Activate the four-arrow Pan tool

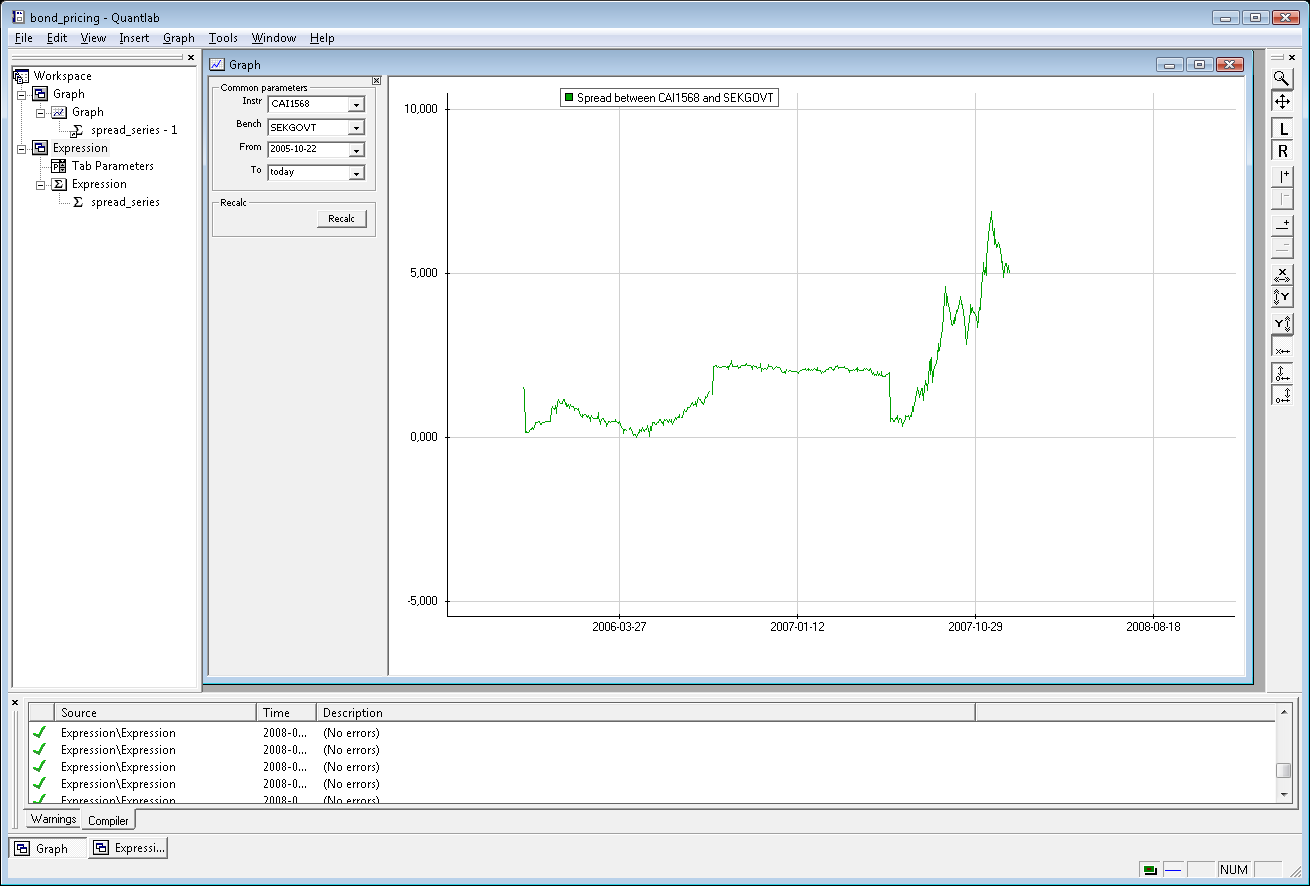[x=1282, y=101]
